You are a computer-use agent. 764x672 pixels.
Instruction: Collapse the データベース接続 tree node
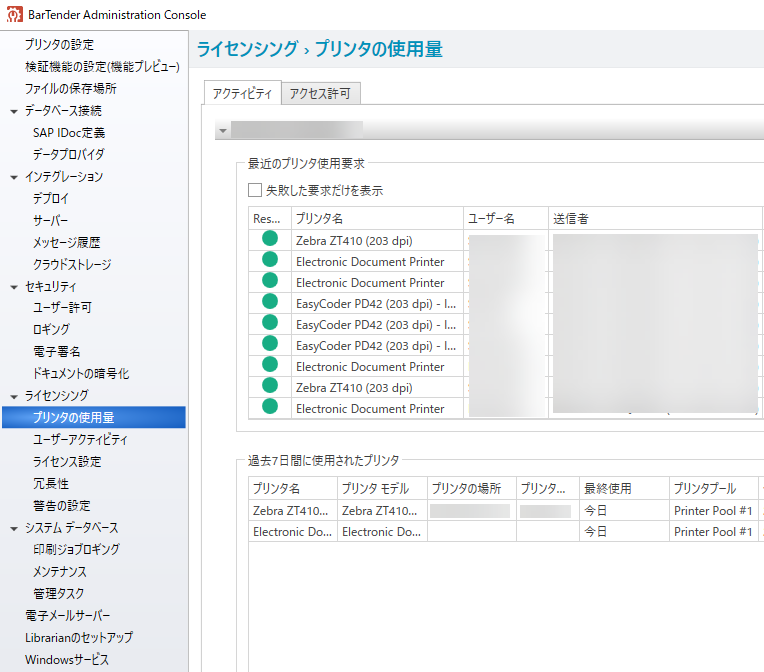[x=14, y=112]
